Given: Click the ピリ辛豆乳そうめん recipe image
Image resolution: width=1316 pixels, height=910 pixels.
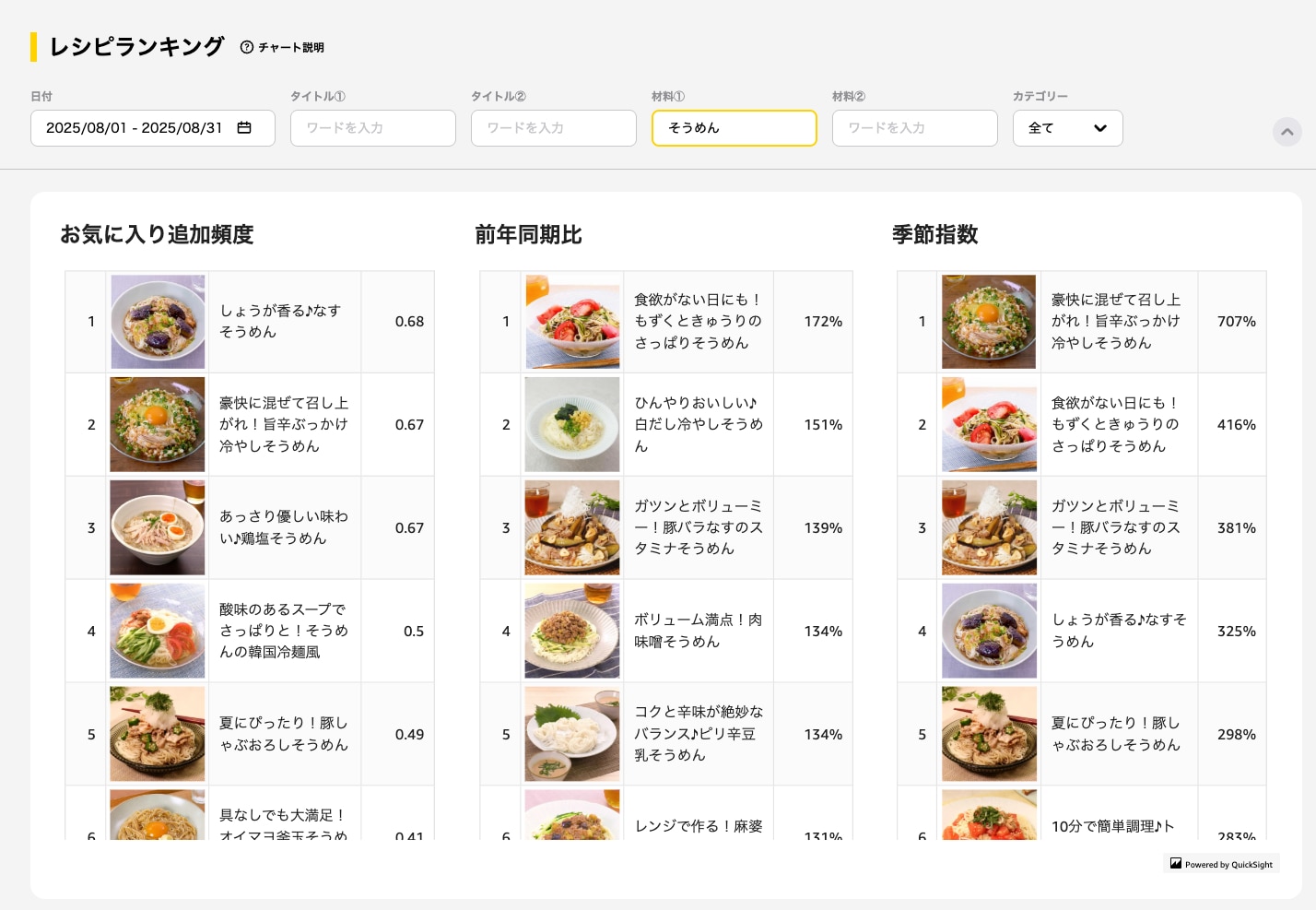Looking at the screenshot, I should pyautogui.click(x=572, y=734).
